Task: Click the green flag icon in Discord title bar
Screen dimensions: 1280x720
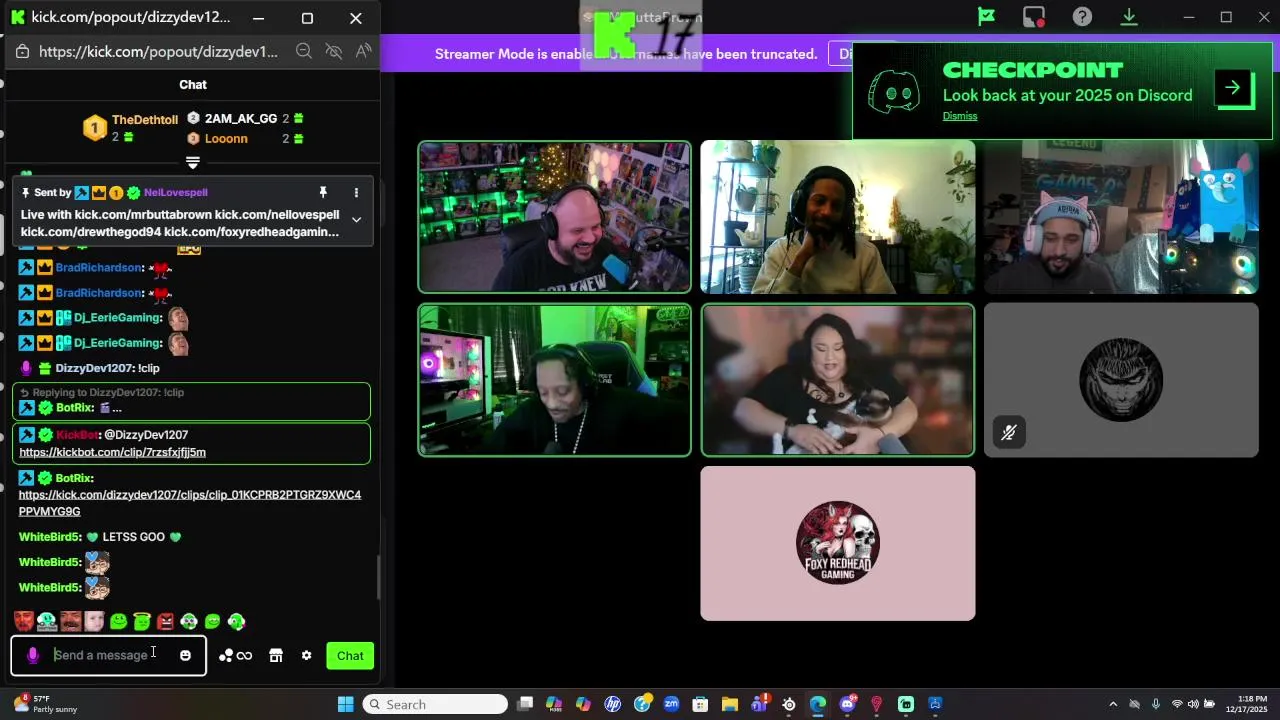Action: tap(986, 17)
